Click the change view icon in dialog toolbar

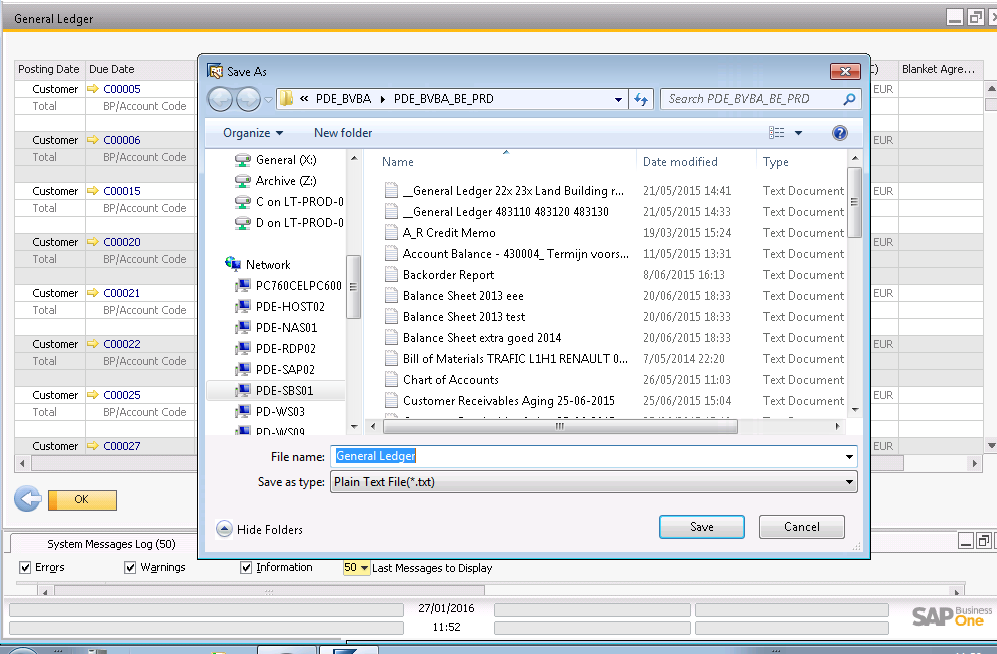[x=777, y=133]
